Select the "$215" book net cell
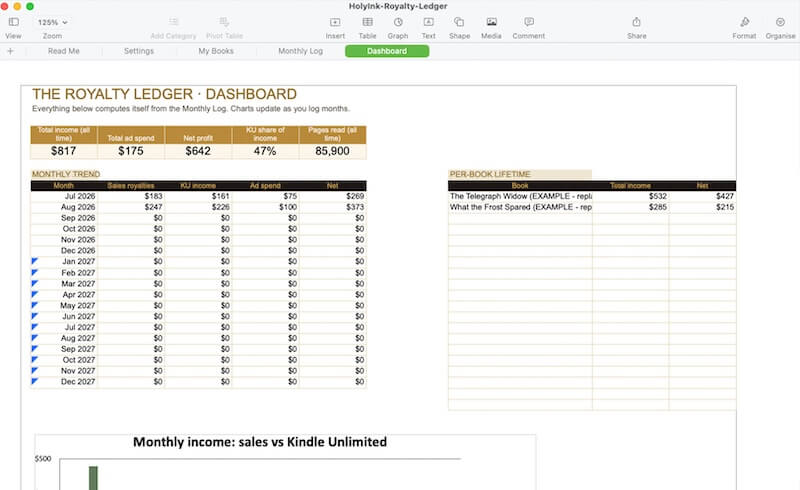800x490 pixels. (703, 207)
